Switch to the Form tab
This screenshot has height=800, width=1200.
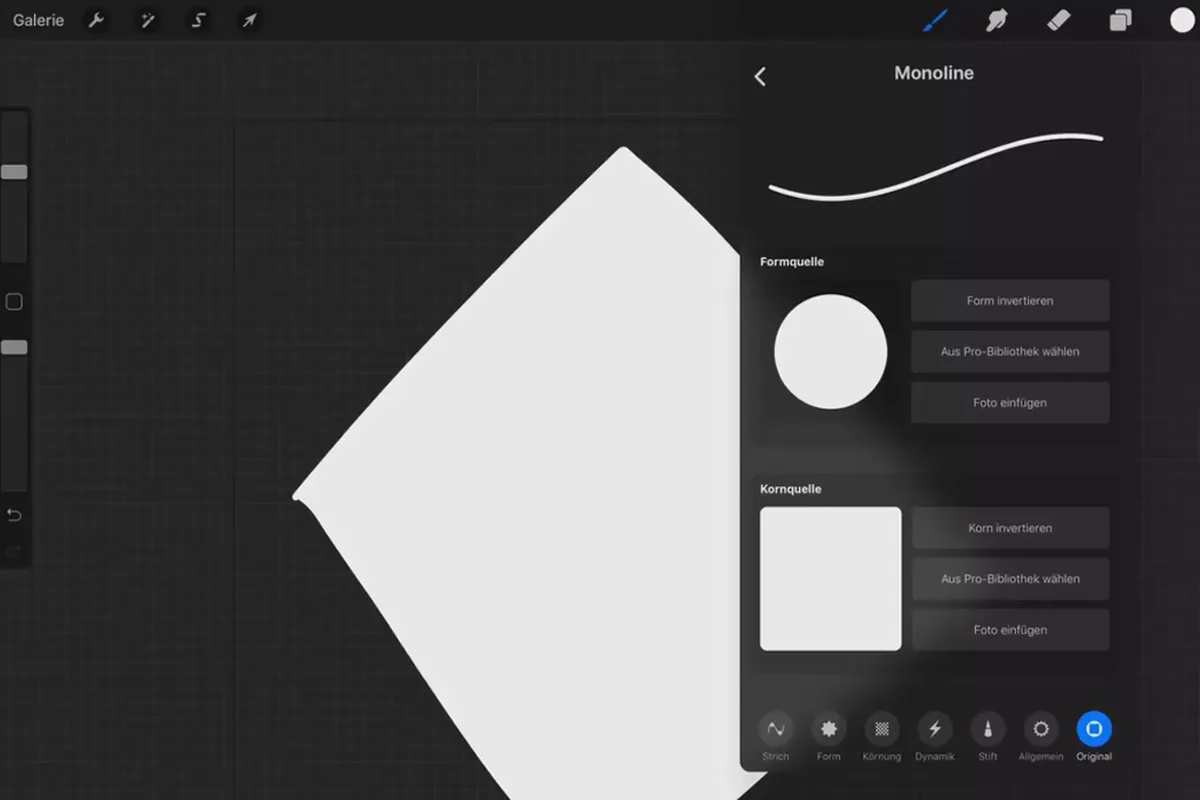tap(828, 738)
